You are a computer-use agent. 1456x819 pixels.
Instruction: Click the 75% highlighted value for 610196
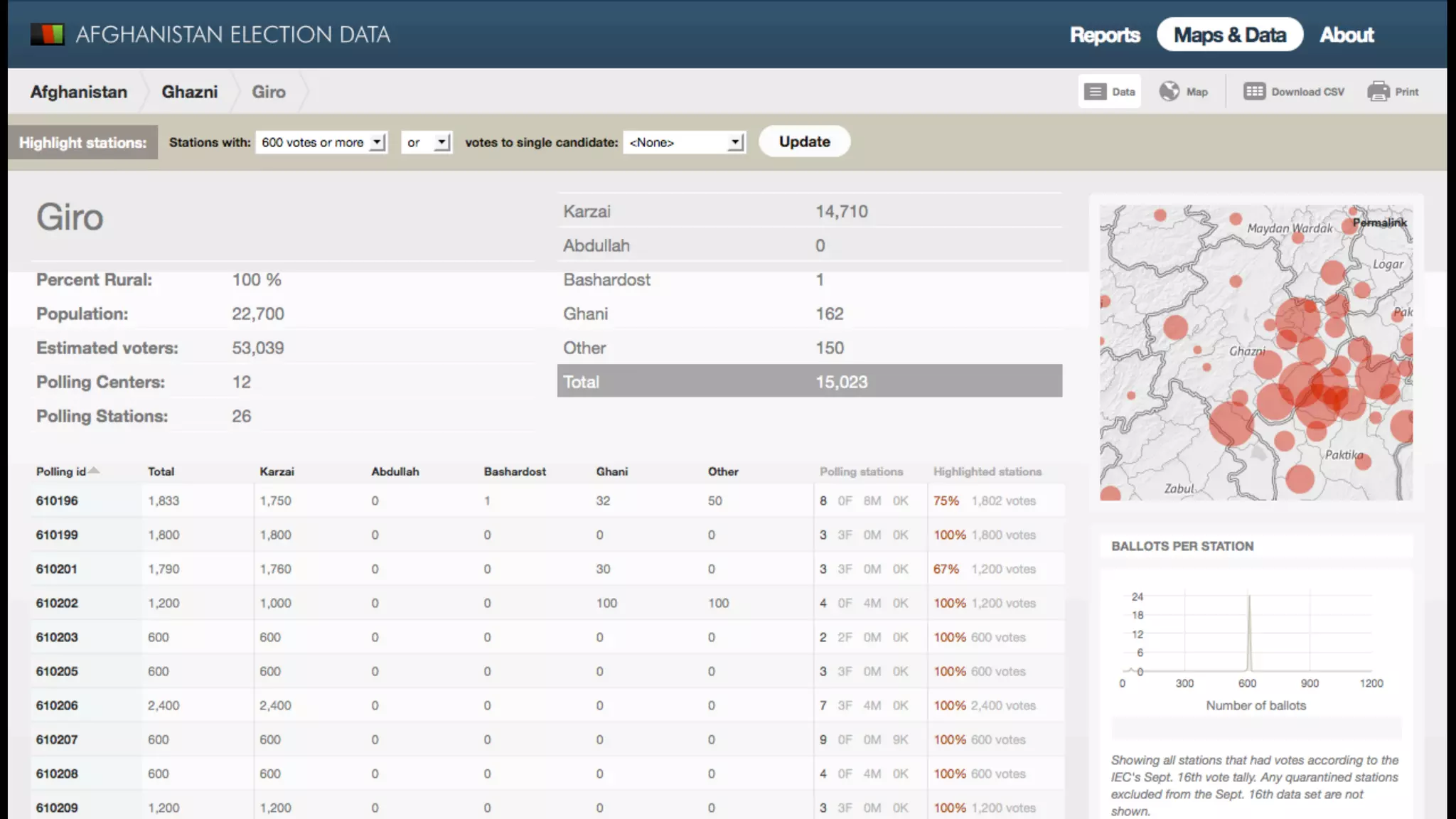pos(946,500)
